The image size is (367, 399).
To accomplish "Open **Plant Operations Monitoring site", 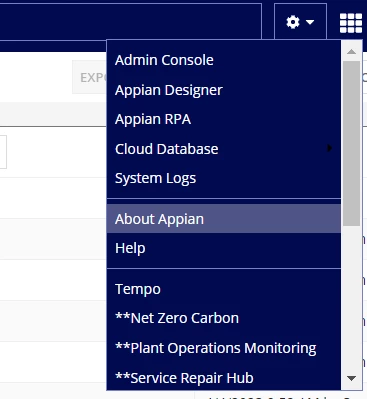I will coord(224,348).
